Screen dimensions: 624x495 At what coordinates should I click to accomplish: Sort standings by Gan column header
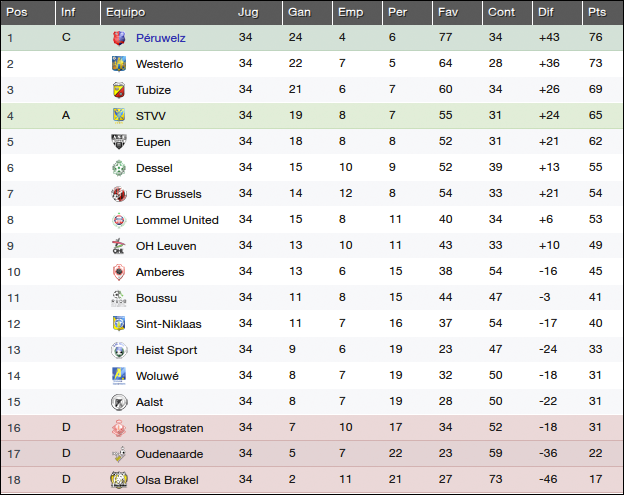pyautogui.click(x=299, y=12)
